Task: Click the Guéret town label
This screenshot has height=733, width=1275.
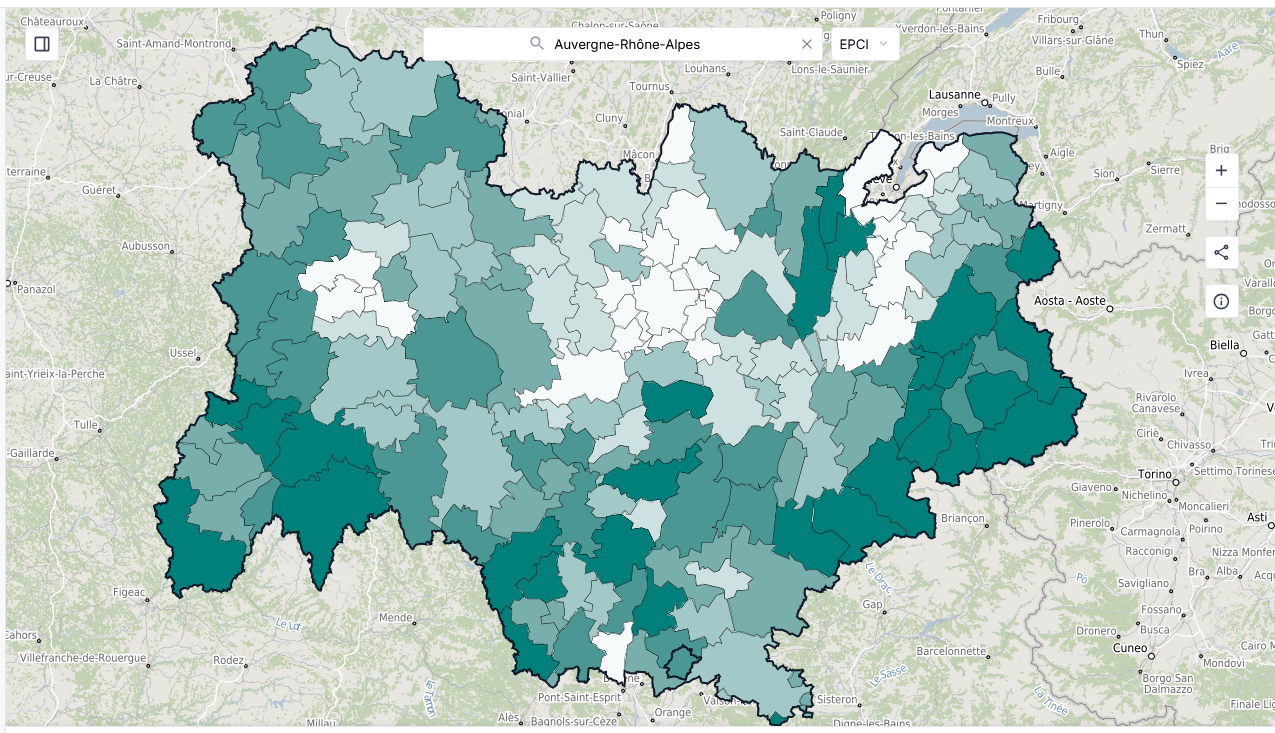Action: (x=99, y=189)
